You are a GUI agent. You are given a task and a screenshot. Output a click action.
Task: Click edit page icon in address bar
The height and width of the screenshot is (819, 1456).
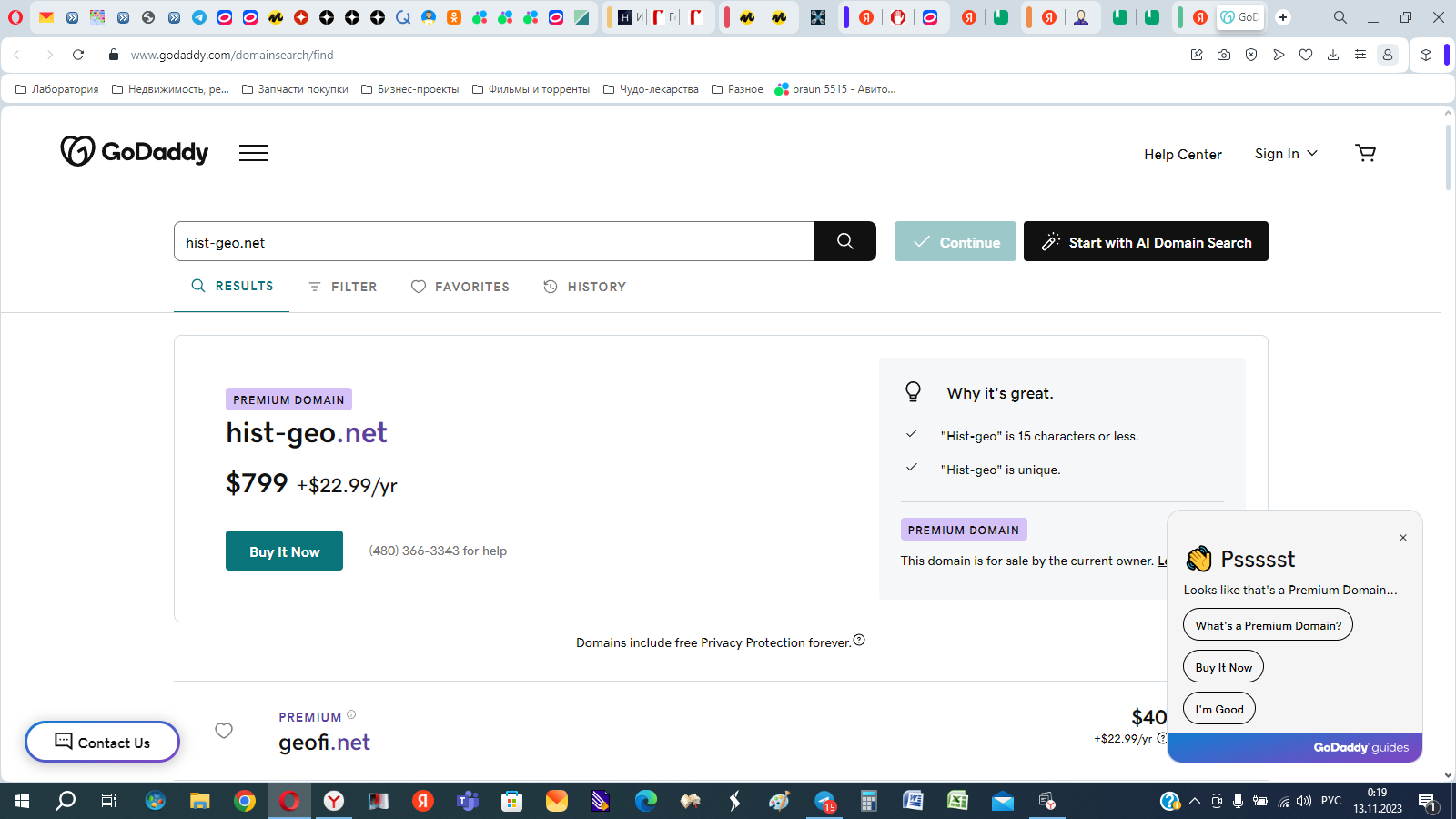click(x=1197, y=55)
